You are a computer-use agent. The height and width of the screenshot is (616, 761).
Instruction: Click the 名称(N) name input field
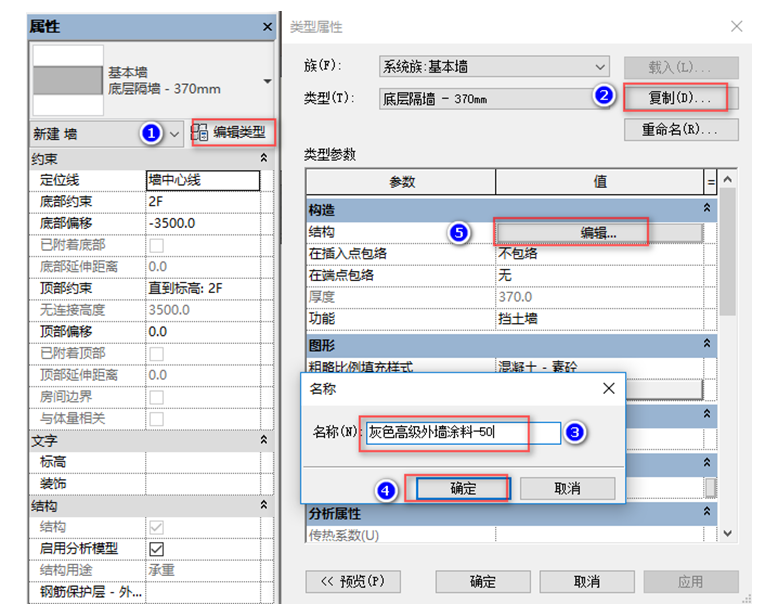(x=463, y=432)
